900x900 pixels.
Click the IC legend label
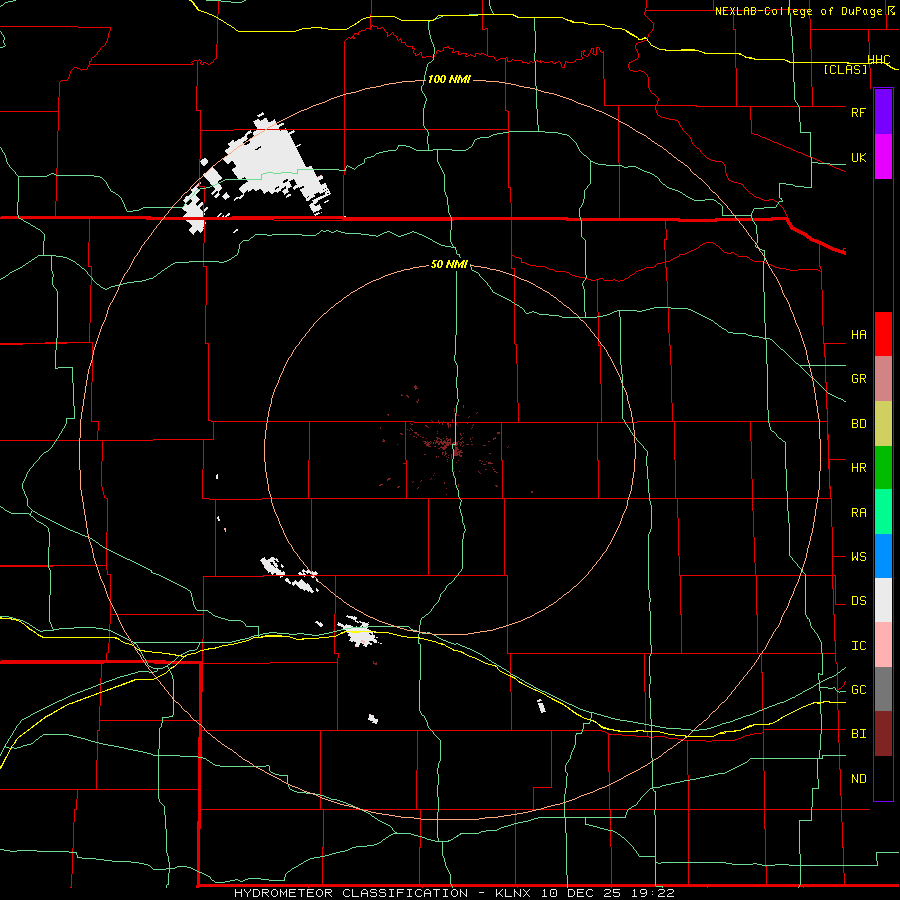[x=858, y=646]
